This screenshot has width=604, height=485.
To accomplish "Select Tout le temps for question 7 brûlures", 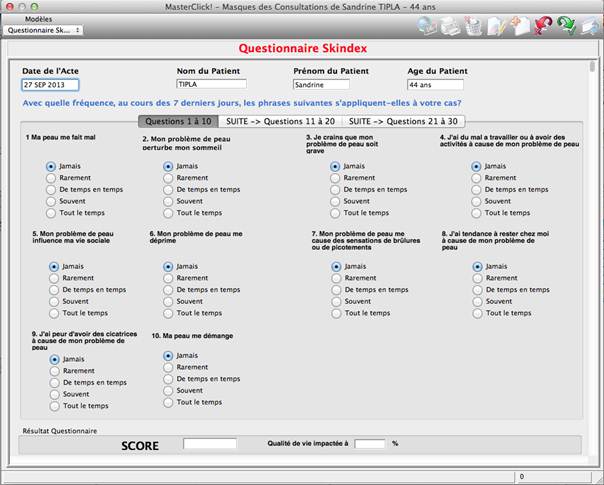I will point(336,313).
